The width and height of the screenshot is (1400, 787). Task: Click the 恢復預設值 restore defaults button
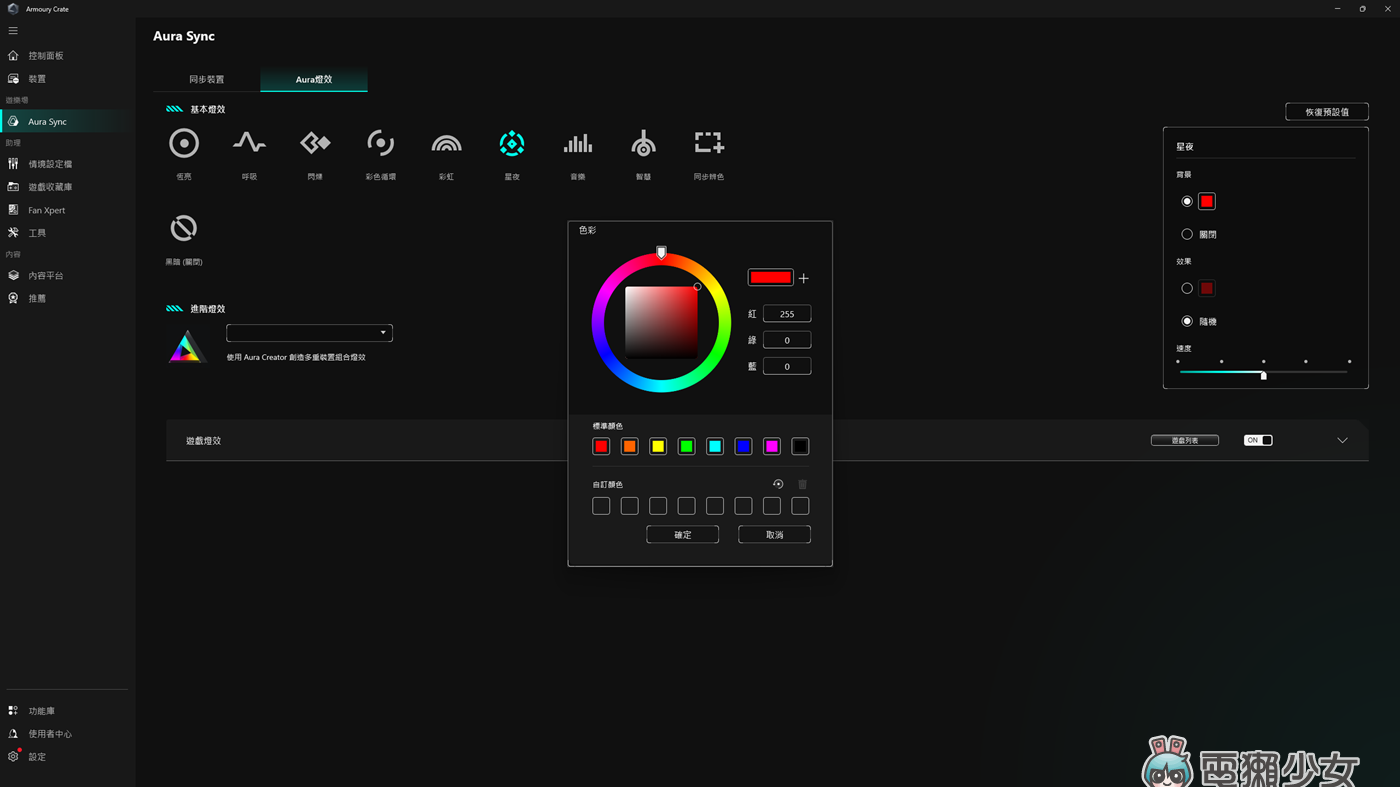tap(1327, 112)
